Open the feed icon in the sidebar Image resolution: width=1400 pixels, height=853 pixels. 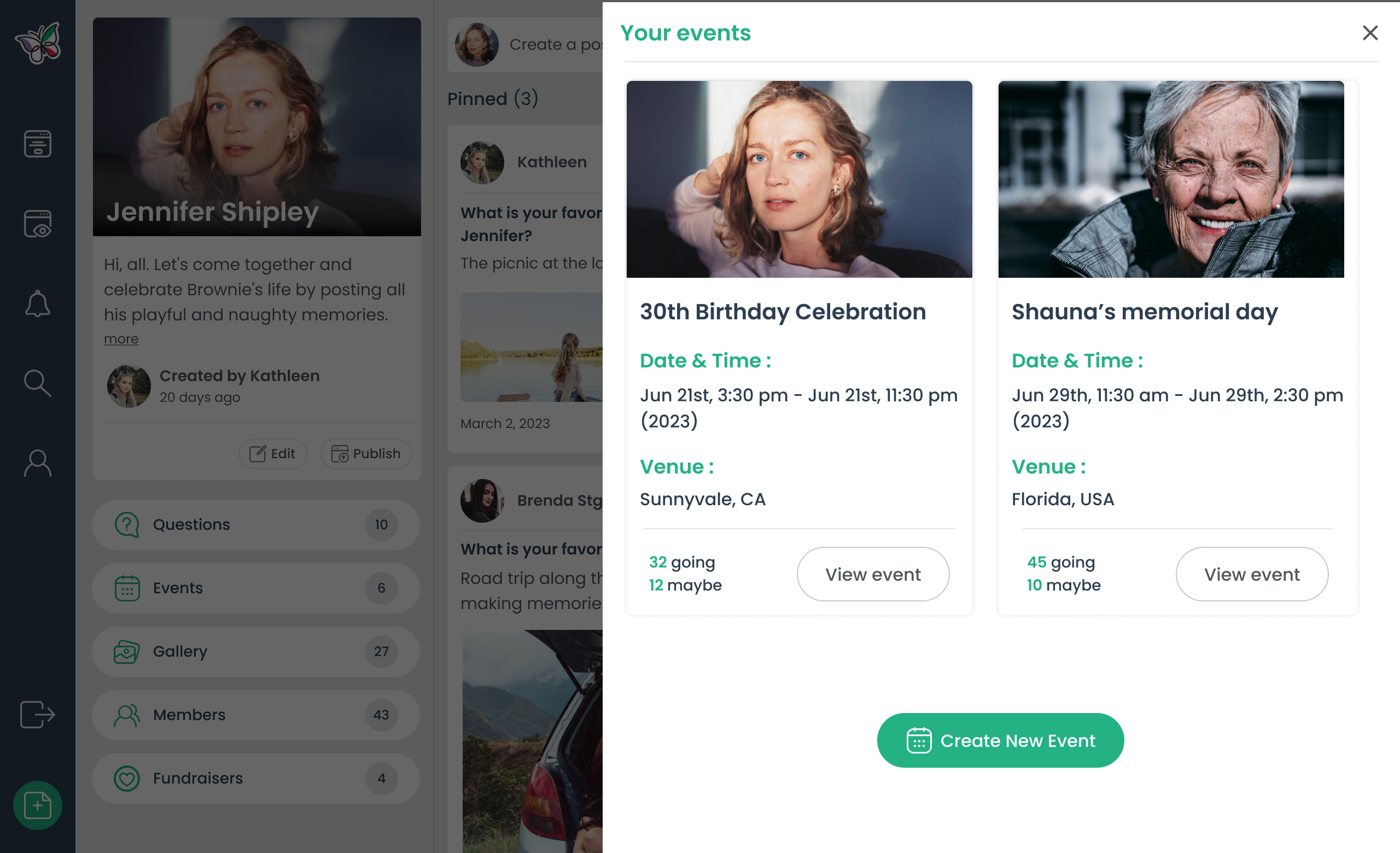pos(38,144)
